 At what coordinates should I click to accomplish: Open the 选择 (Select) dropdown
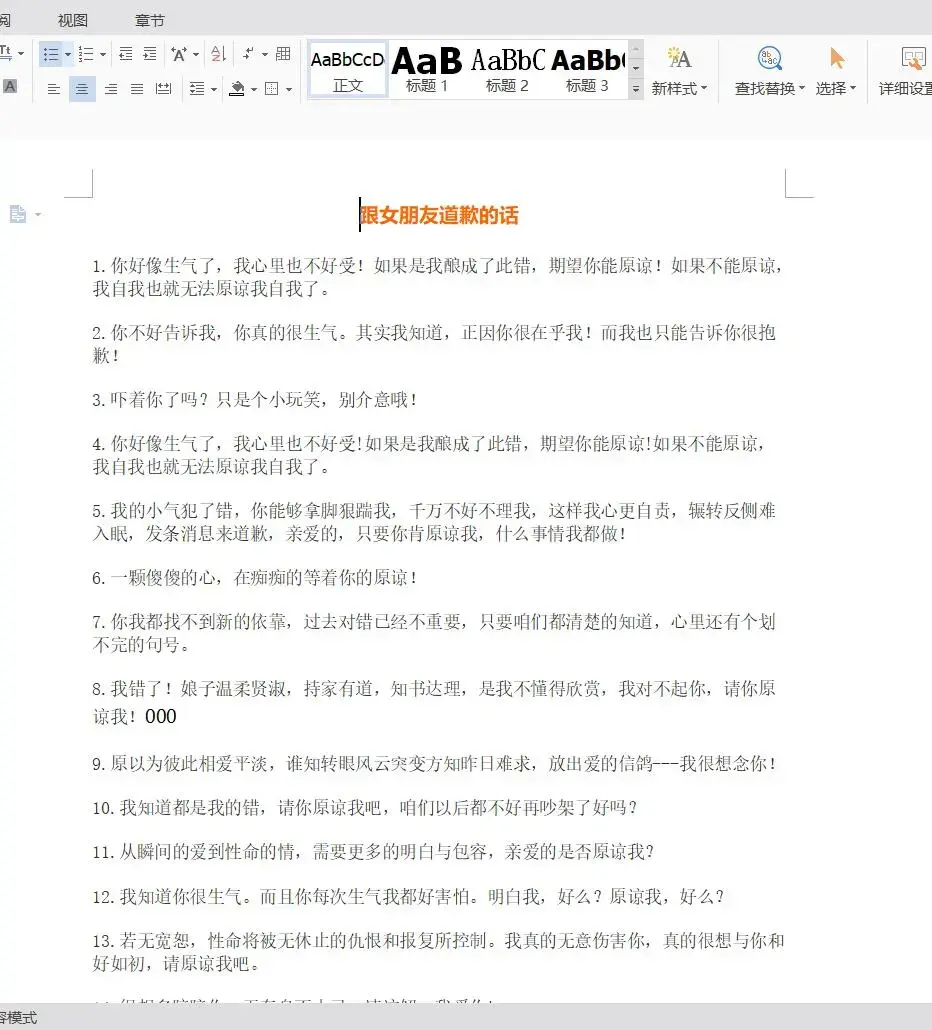tap(836, 86)
